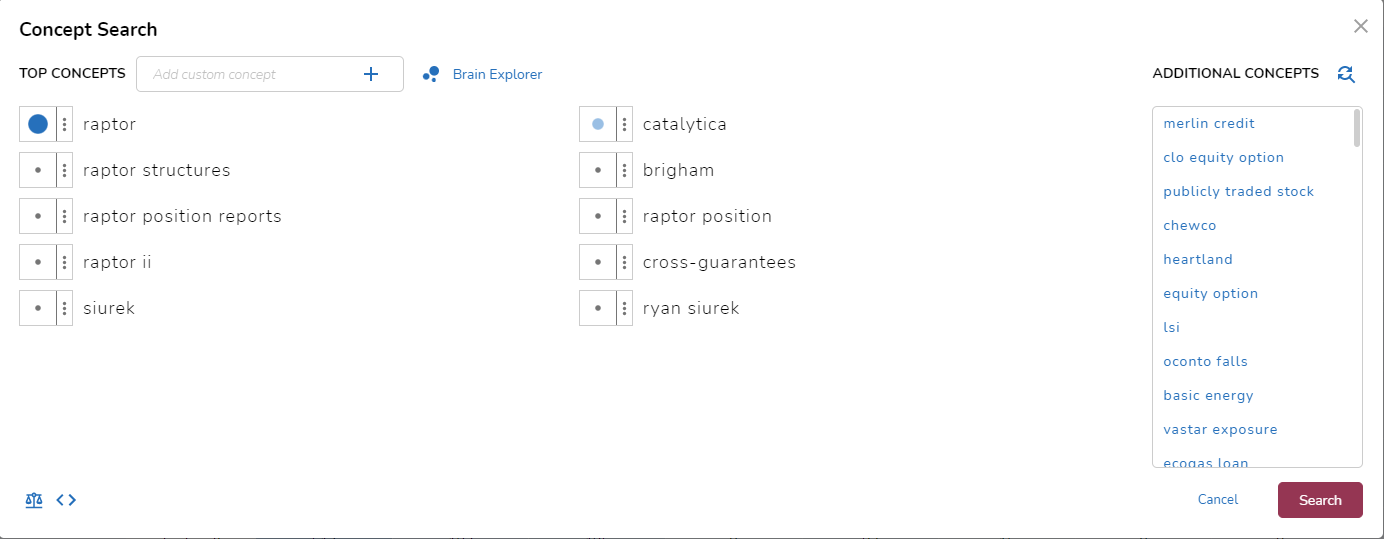Toggle weight dot for siurek
This screenshot has height=539, width=1384.
pos(38,308)
